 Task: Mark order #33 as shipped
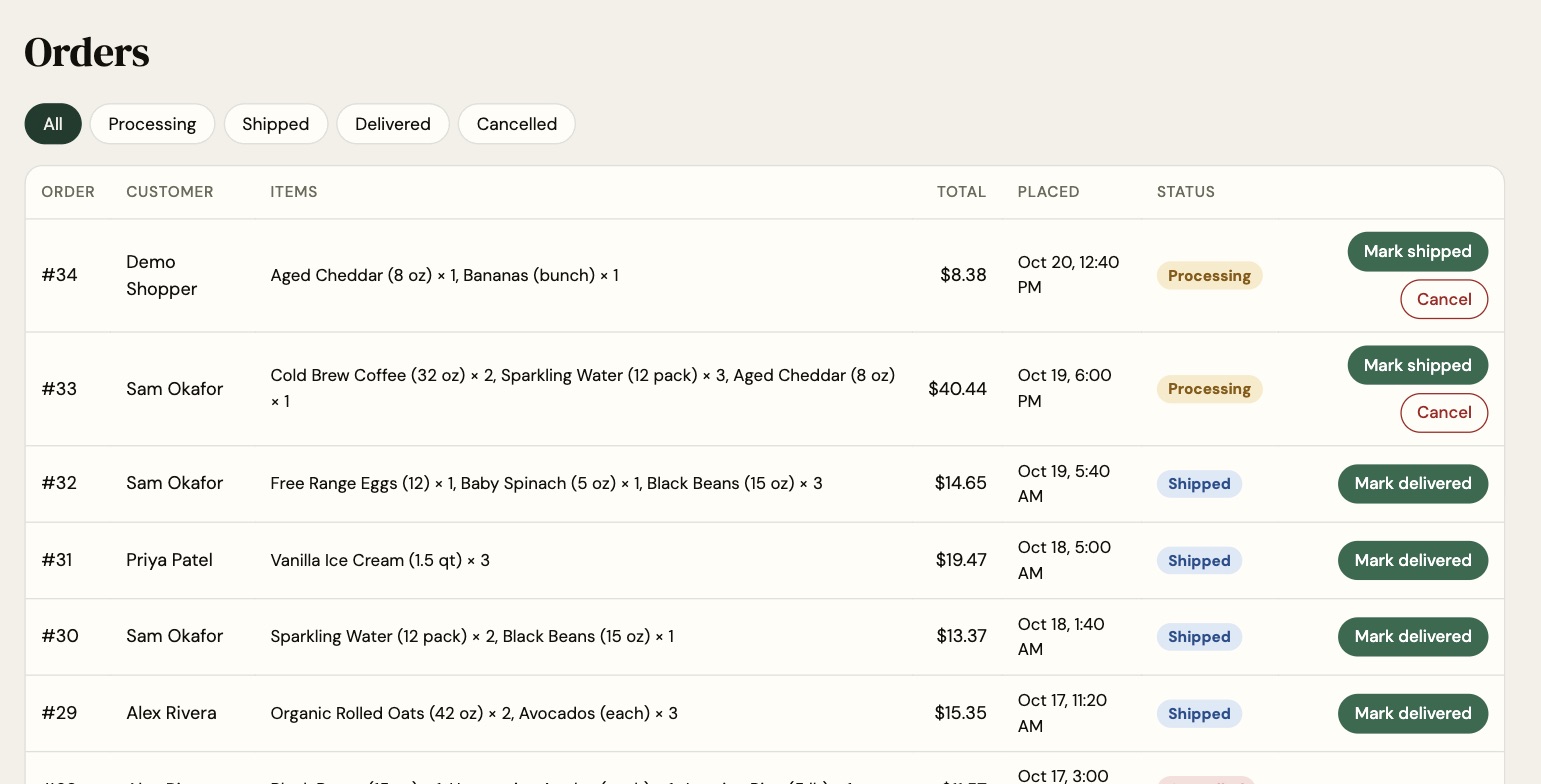tap(1417, 365)
